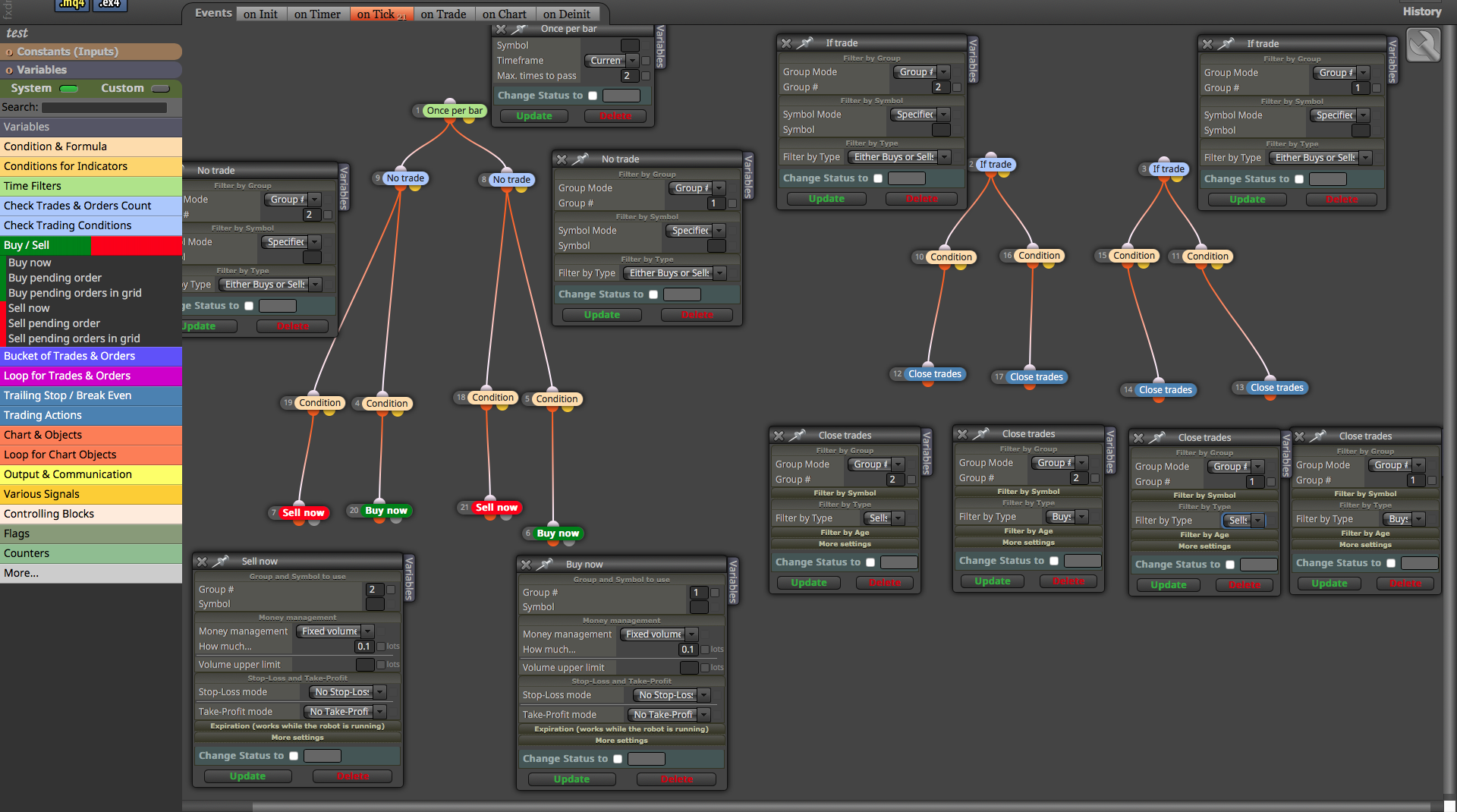
Task: Select the Trailing Stop / Break Even category
Action: pos(91,395)
